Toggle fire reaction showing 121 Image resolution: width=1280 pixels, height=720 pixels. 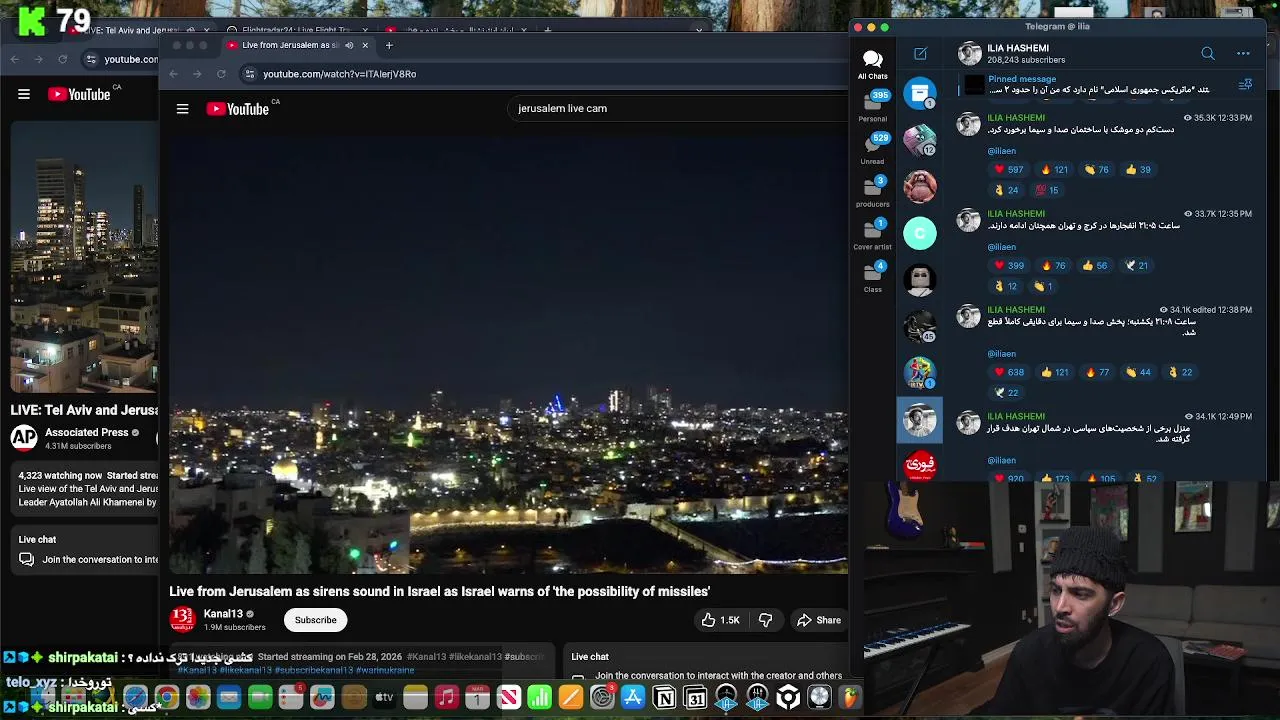[1055, 169]
